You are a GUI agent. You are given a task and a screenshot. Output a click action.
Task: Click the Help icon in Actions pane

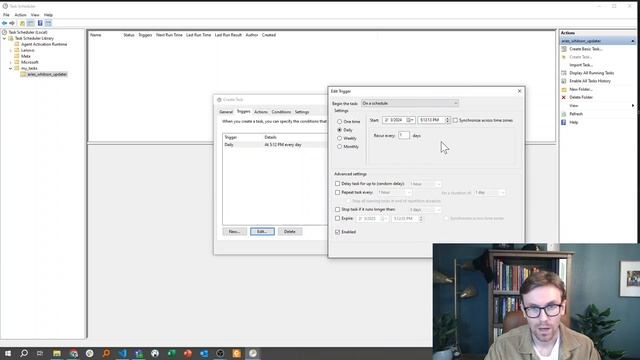(564, 122)
